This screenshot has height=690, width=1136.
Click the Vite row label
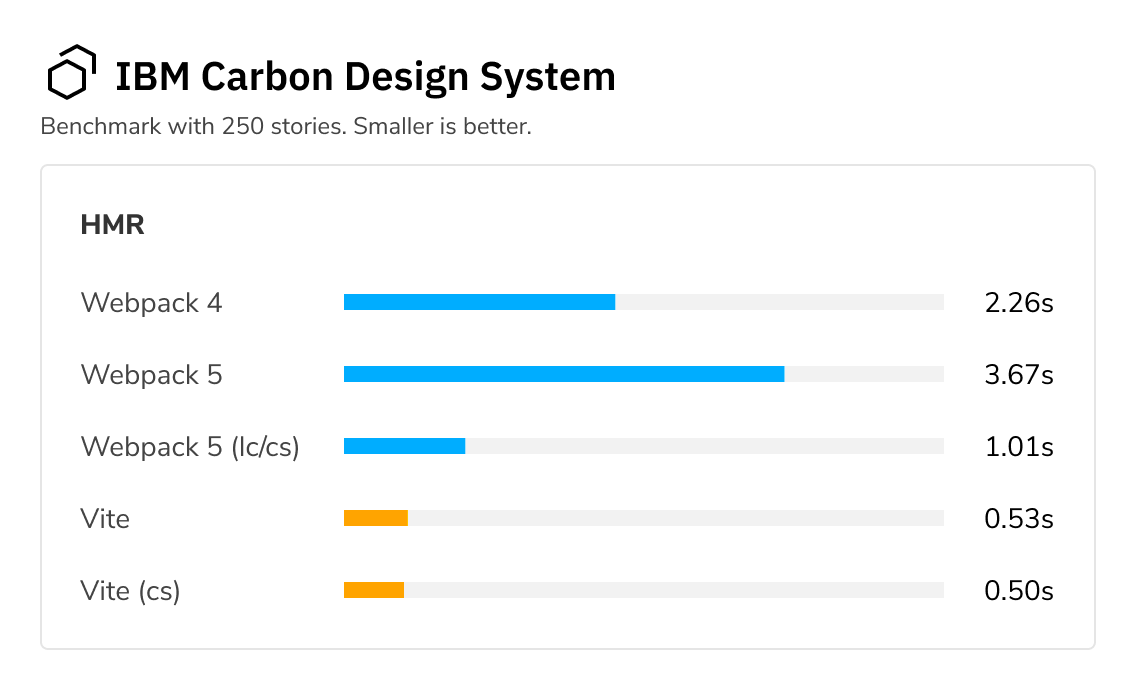[105, 518]
